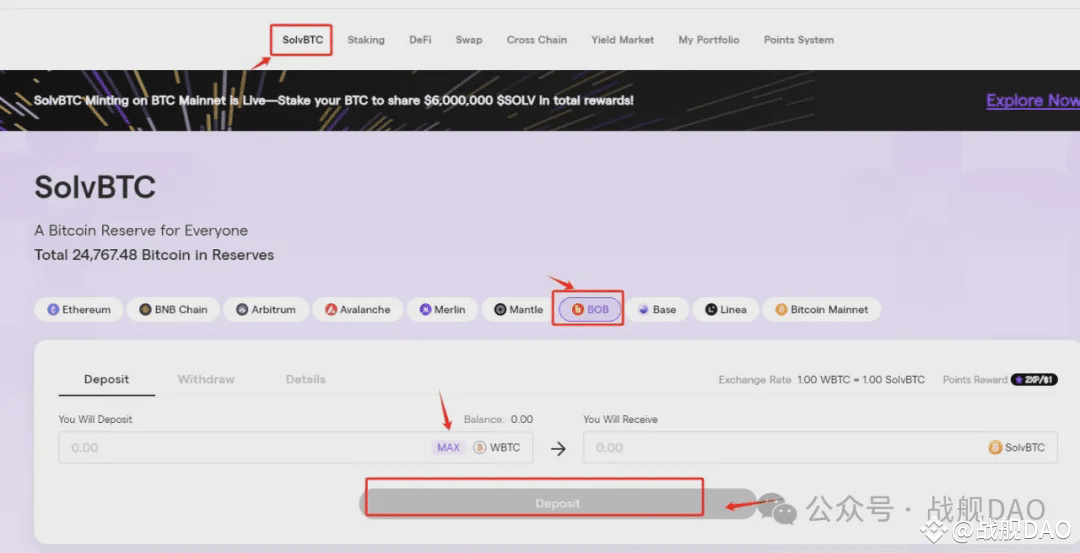This screenshot has width=1080, height=553.
Task: Choose the Arbitrum network chip
Action: (266, 310)
